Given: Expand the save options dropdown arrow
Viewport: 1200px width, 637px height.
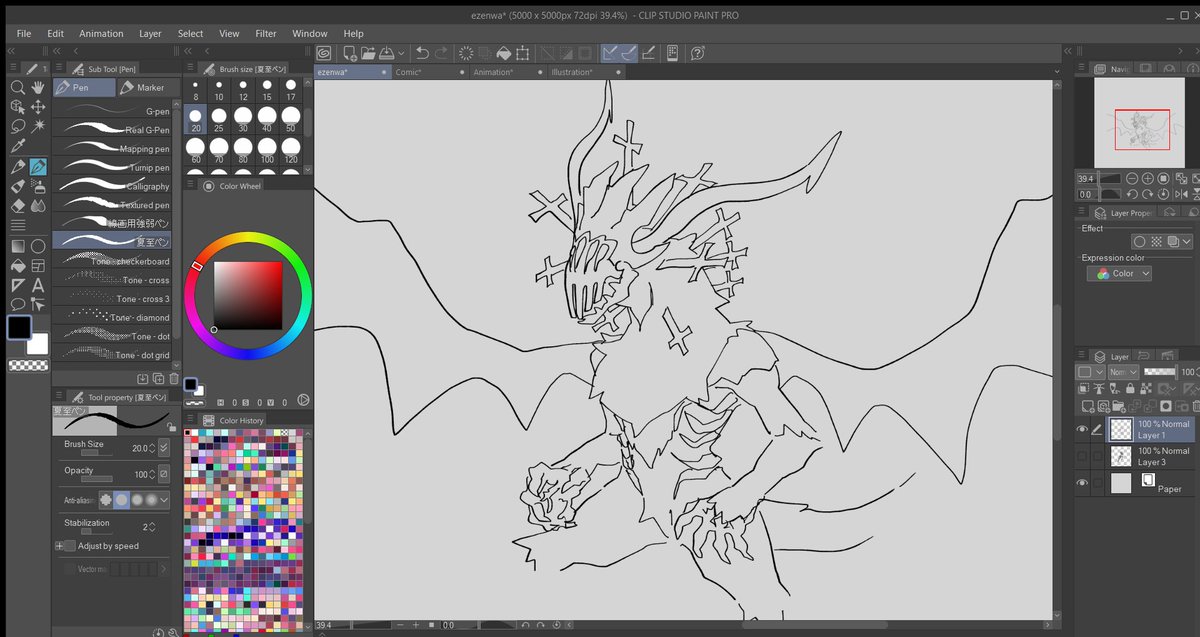Looking at the screenshot, I should [x=401, y=53].
